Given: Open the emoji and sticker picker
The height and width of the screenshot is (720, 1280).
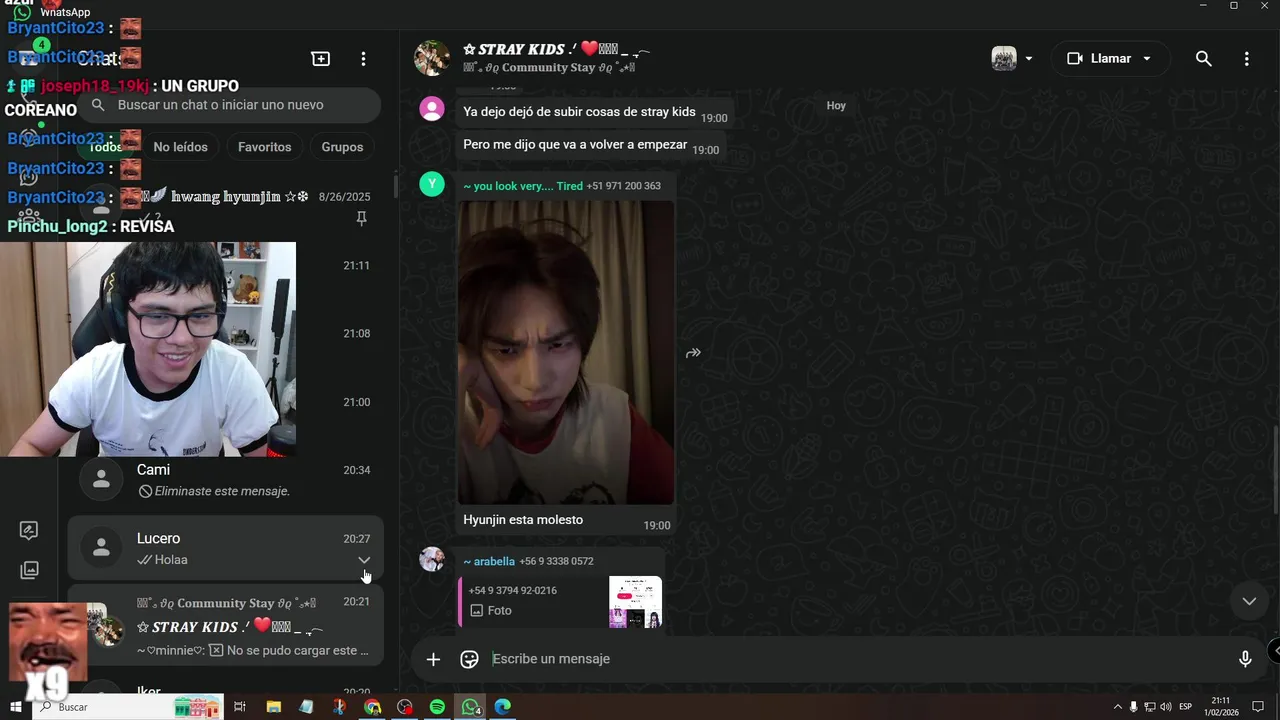Looking at the screenshot, I should (x=469, y=659).
